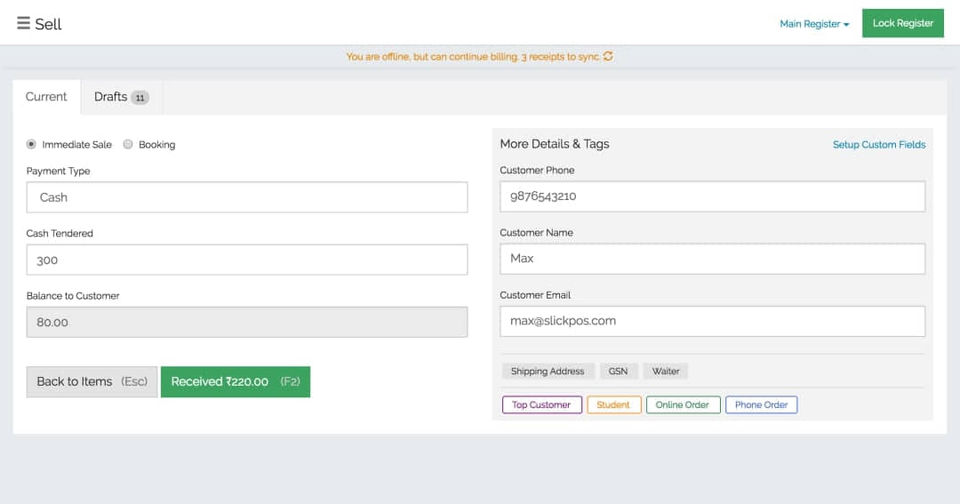Click the Received ₹220.00 button

click(235, 381)
